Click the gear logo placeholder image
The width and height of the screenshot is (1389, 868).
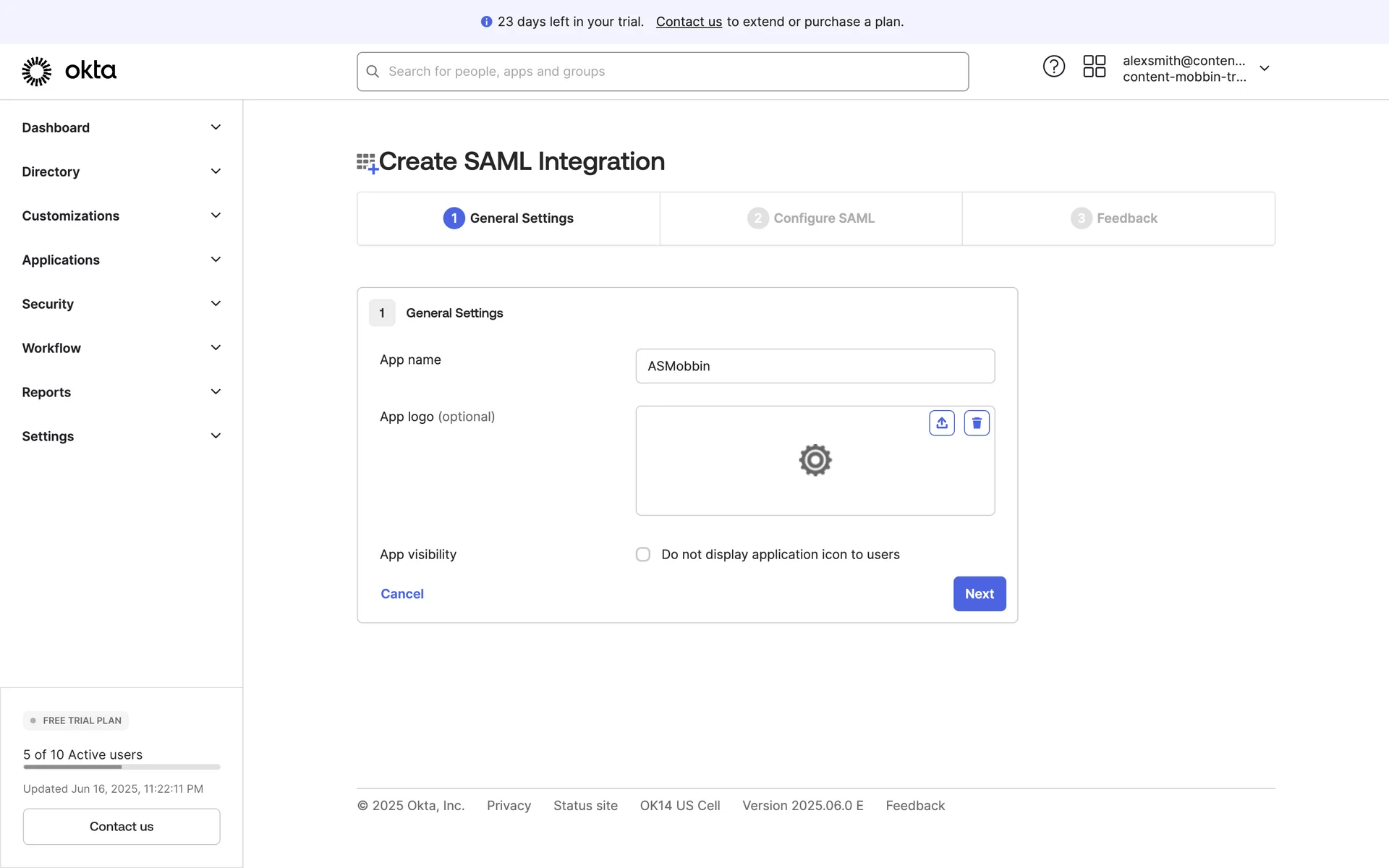click(815, 460)
